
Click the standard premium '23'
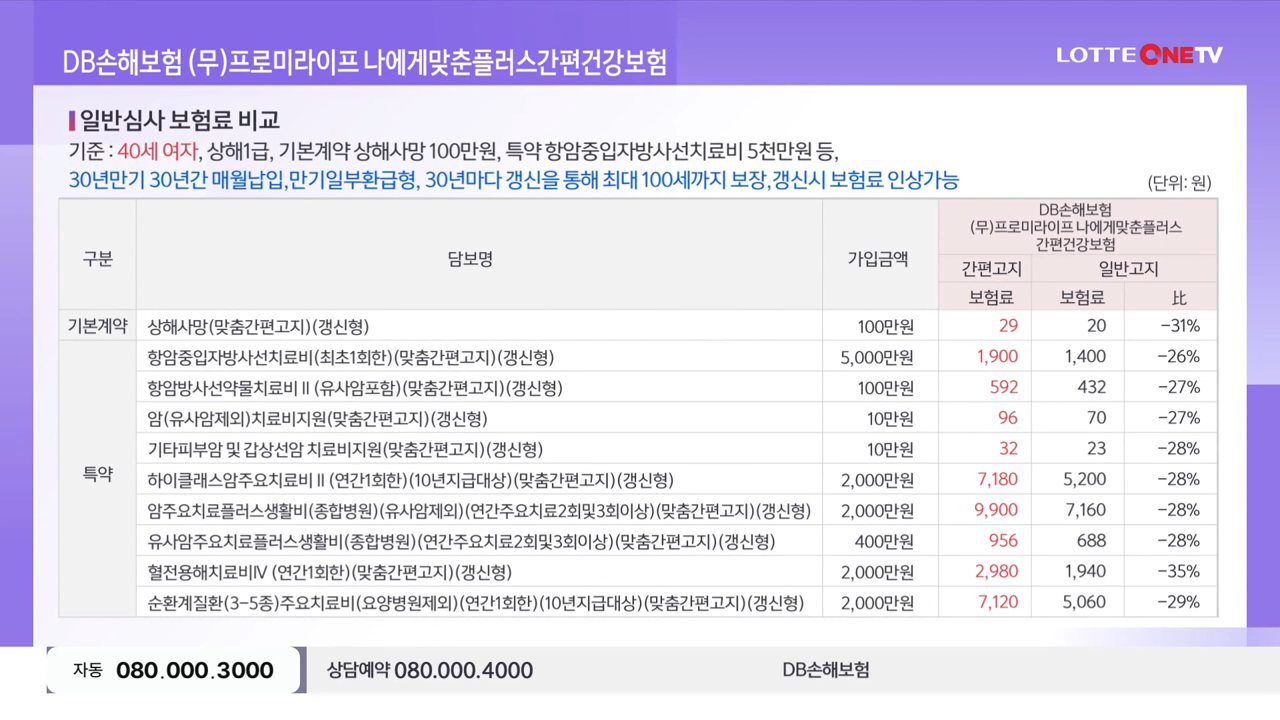click(1097, 449)
